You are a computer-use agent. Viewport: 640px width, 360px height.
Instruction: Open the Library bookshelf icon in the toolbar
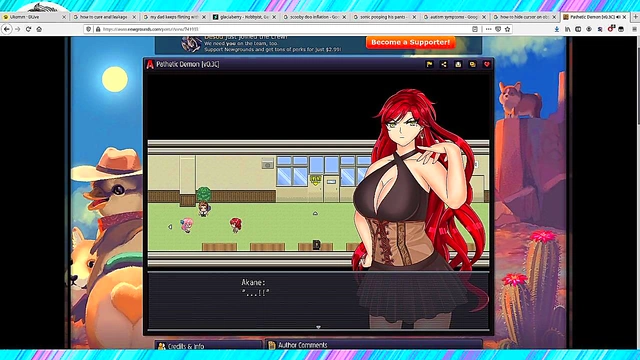click(568, 29)
